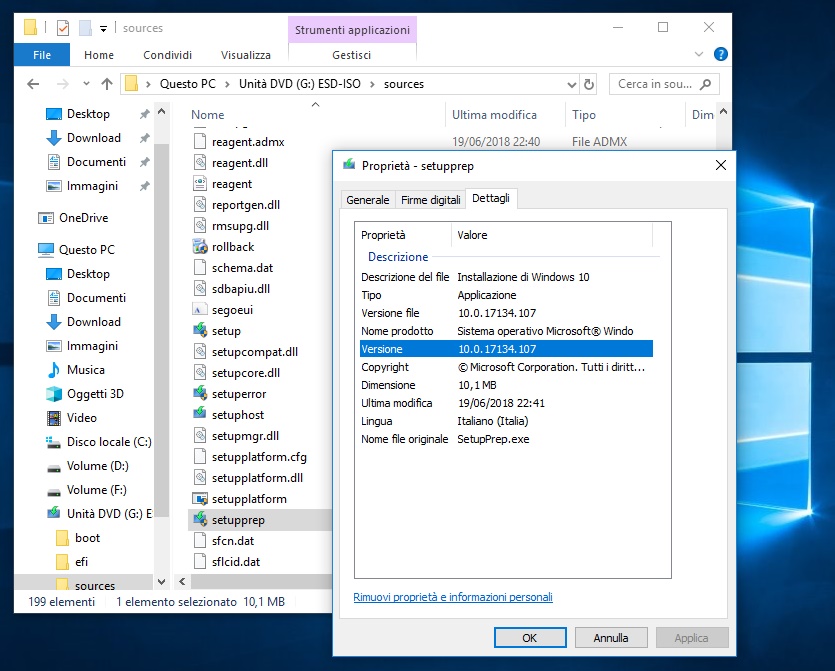This screenshot has height=671, width=835.
Task: Go back with the back arrow
Action: tap(33, 84)
